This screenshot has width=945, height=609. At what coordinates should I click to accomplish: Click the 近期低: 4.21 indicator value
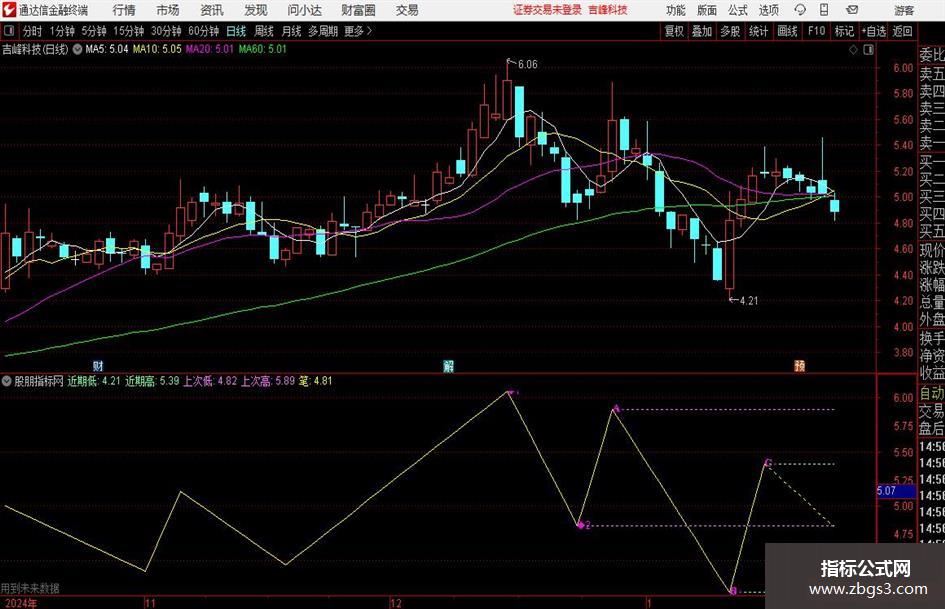[93, 381]
